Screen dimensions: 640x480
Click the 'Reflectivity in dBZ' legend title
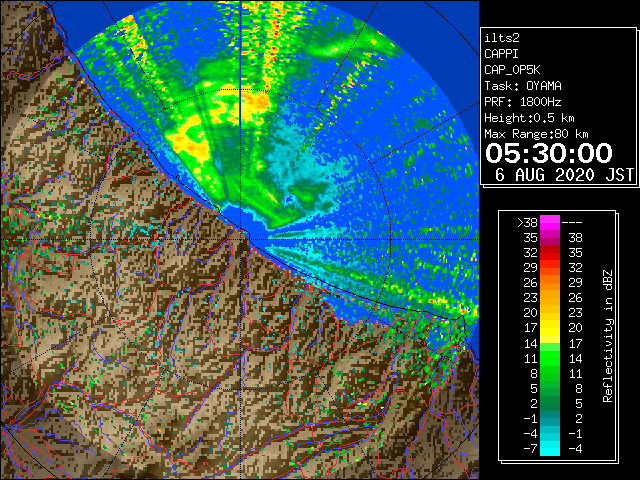click(x=608, y=336)
